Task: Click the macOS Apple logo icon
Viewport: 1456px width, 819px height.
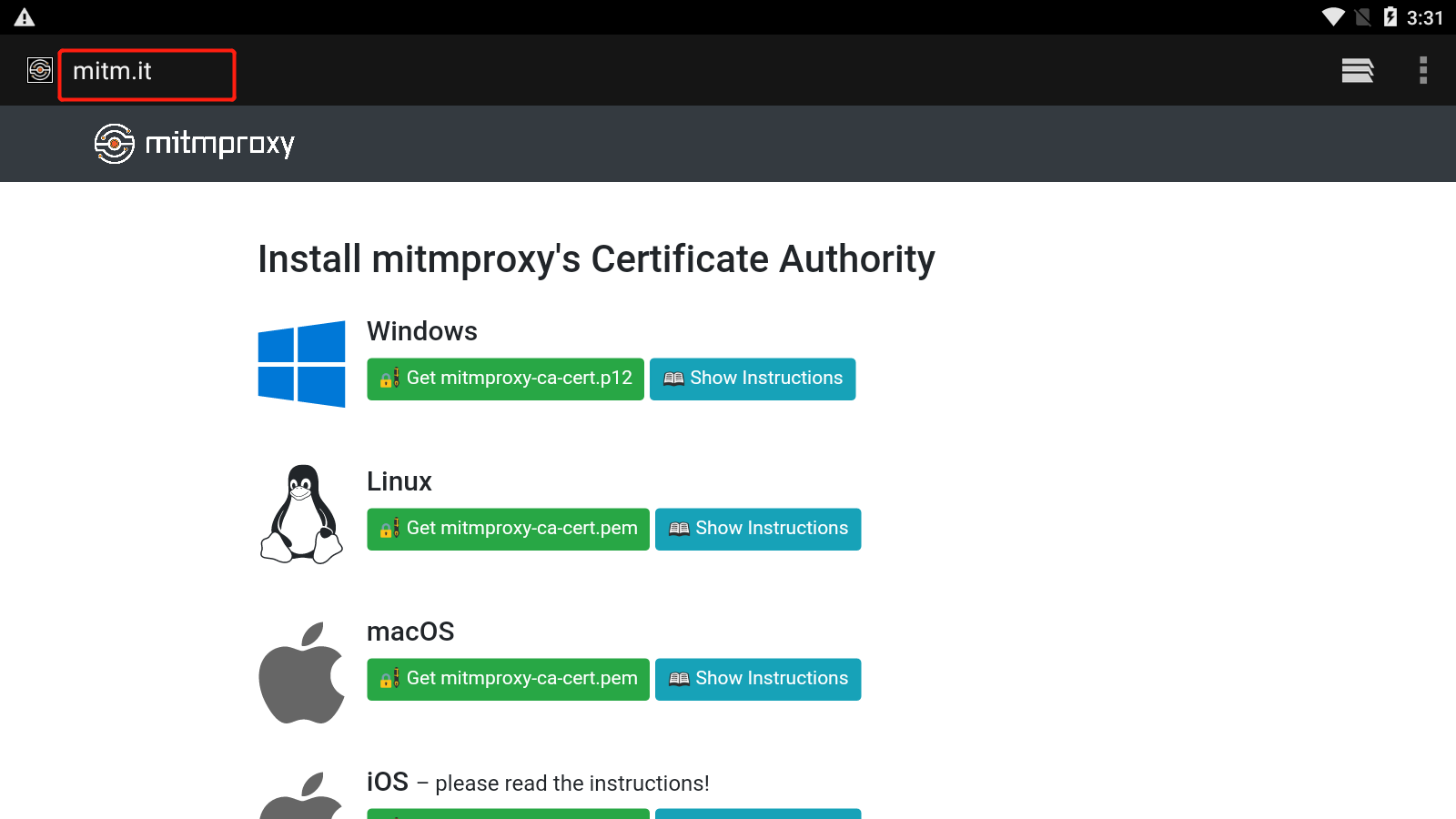Action: point(301,672)
